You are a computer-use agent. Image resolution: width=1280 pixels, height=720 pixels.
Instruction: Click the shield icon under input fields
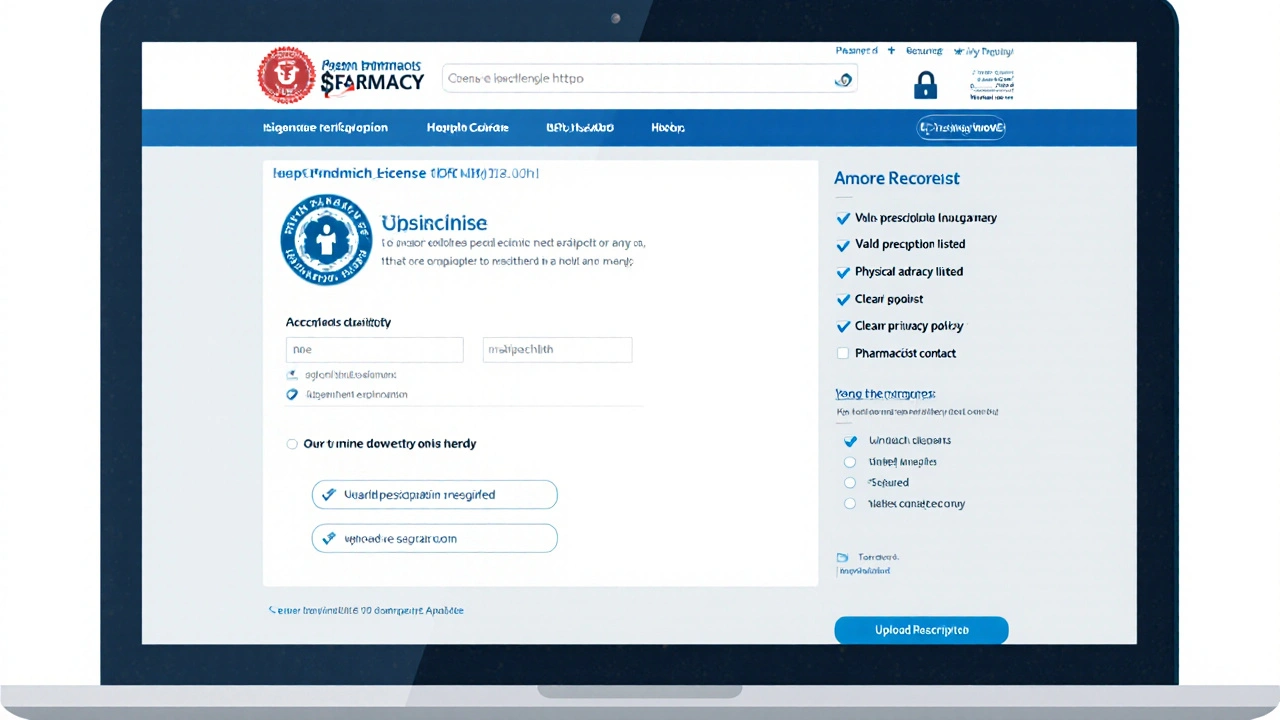(x=292, y=395)
